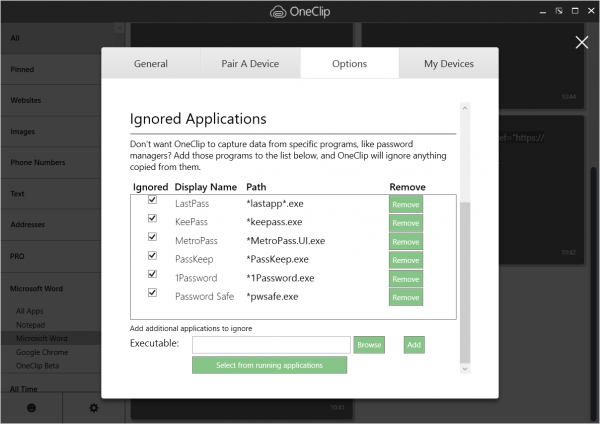Toggle compact view icon in title bar

559,11
